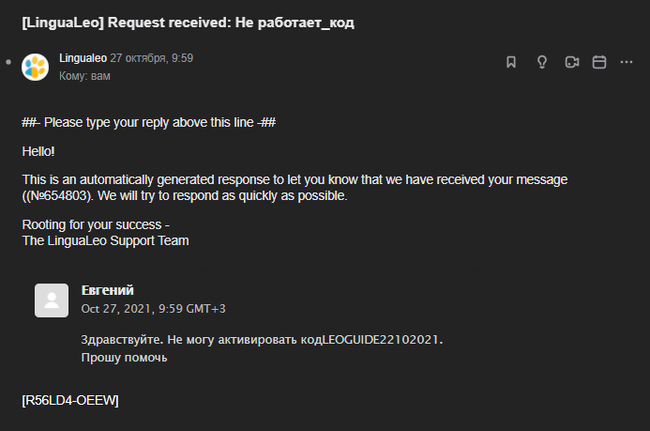This screenshot has height=431, width=650.
Task: Toggle the unread dot beside sender avatar
Action: point(8,62)
